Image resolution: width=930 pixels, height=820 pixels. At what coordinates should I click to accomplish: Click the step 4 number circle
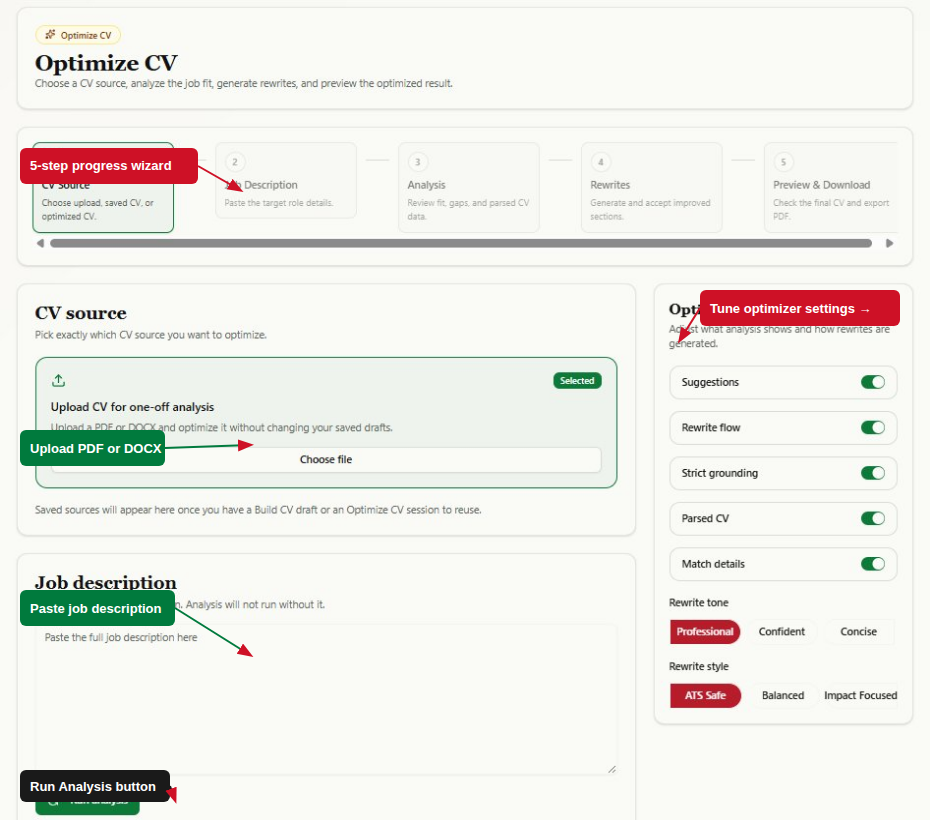(600, 162)
